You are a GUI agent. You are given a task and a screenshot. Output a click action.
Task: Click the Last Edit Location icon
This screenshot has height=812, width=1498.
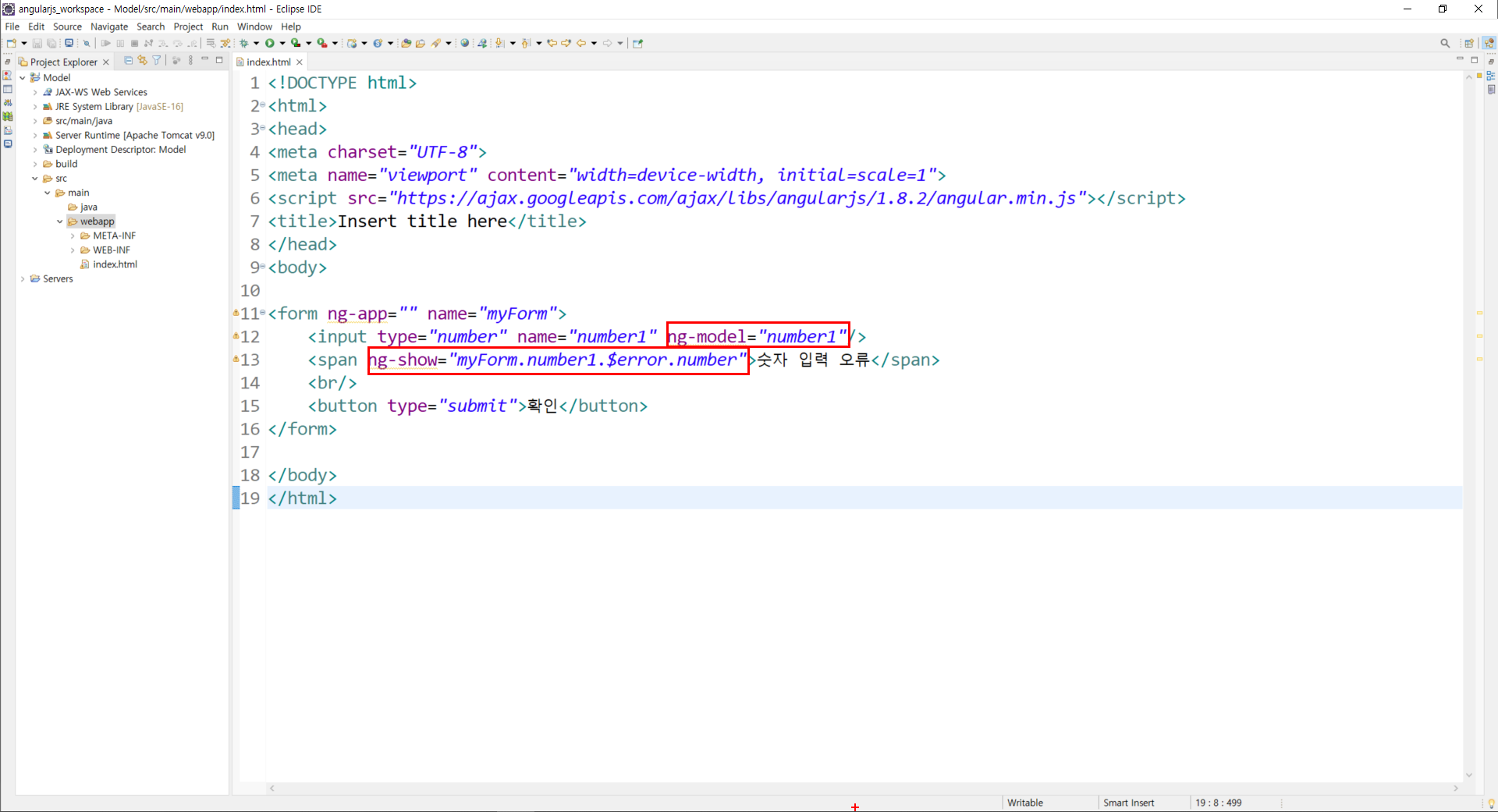552,43
